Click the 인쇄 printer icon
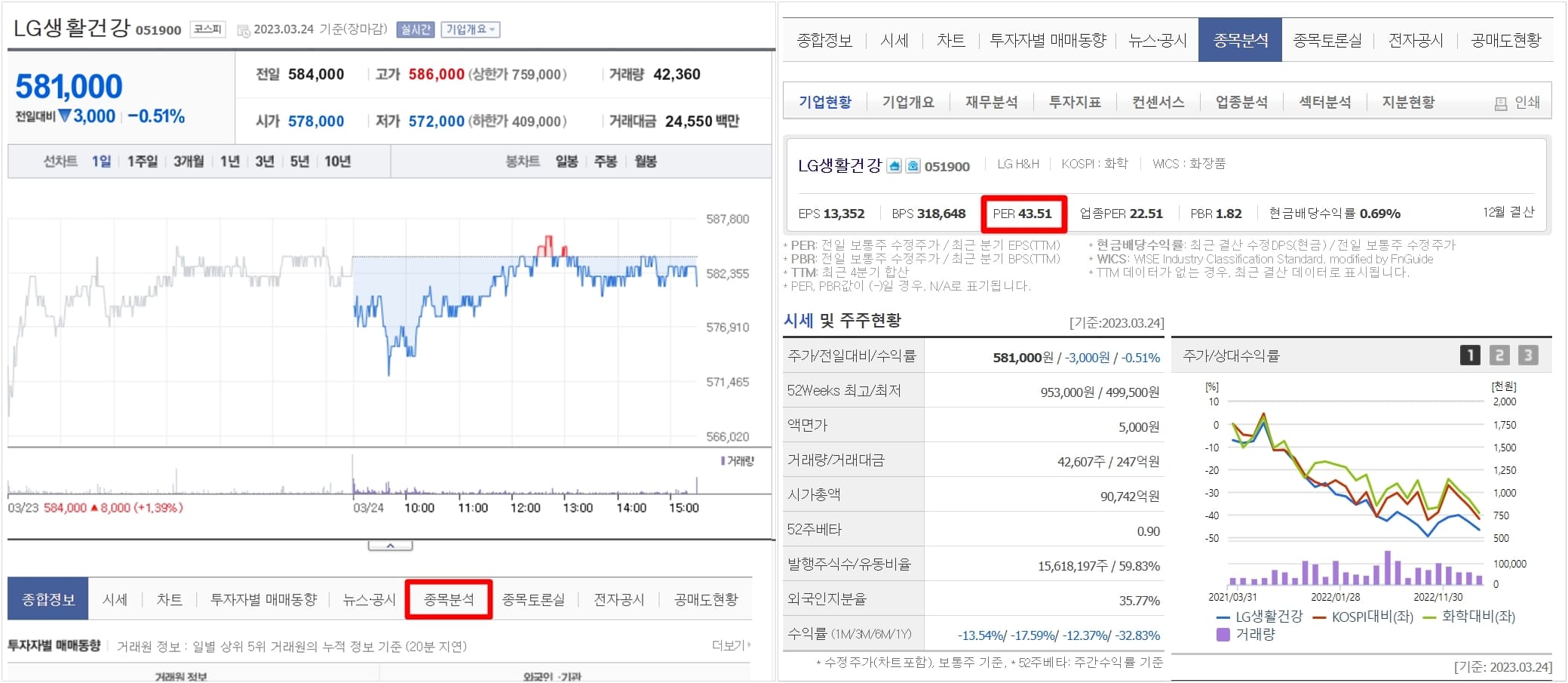1568x683 pixels. tap(1501, 103)
